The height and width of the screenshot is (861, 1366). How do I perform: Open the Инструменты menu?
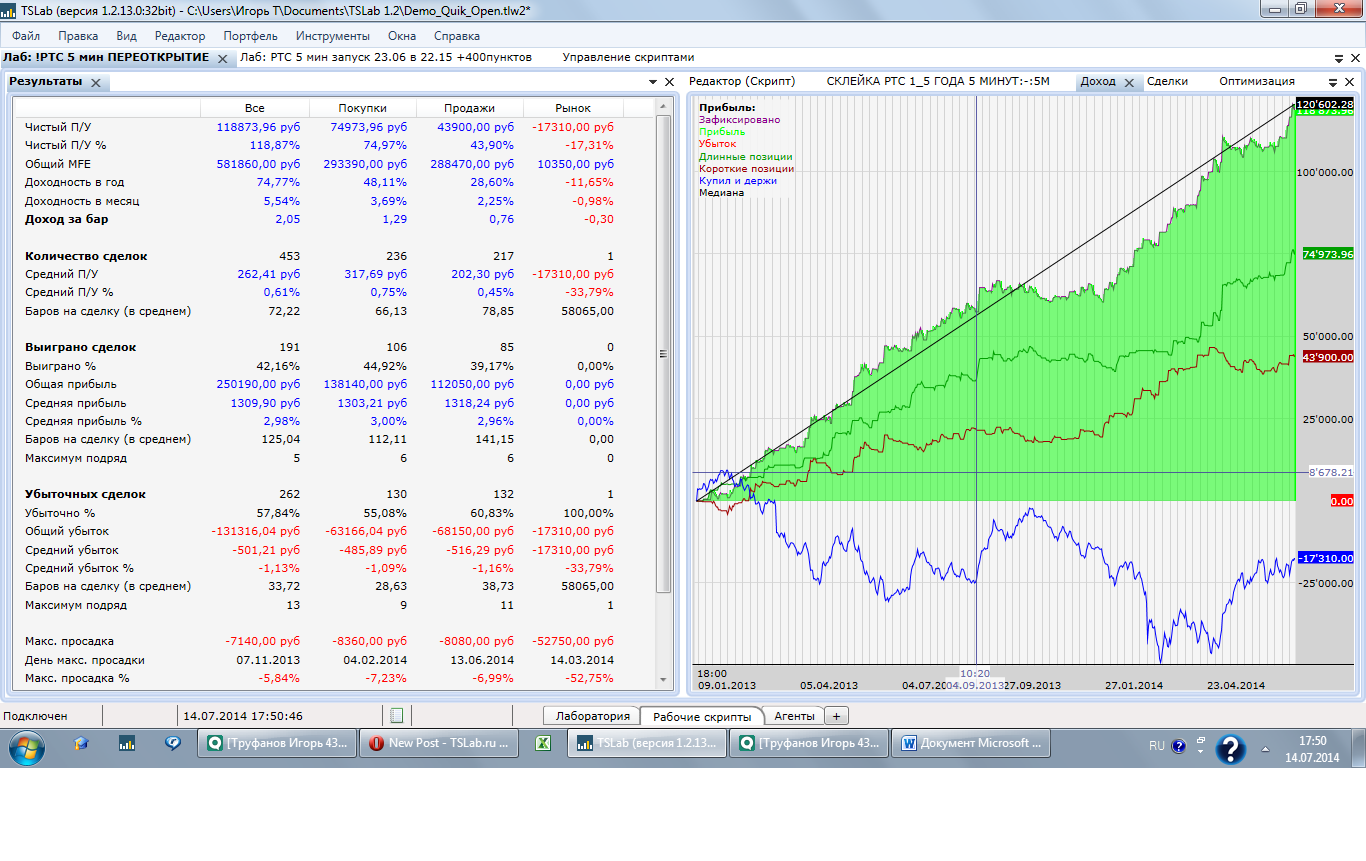(x=332, y=36)
